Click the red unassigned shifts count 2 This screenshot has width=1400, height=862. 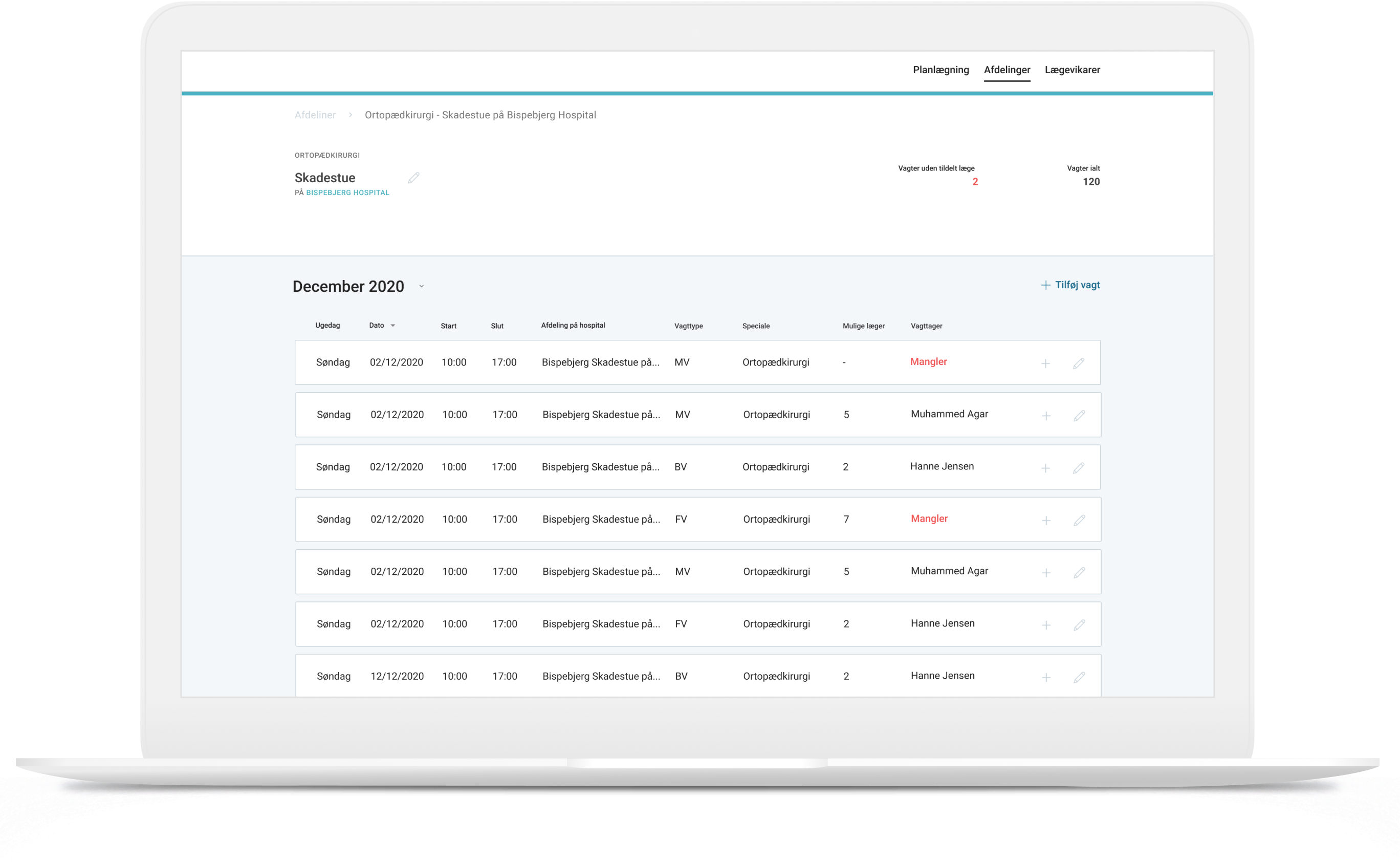(x=974, y=182)
